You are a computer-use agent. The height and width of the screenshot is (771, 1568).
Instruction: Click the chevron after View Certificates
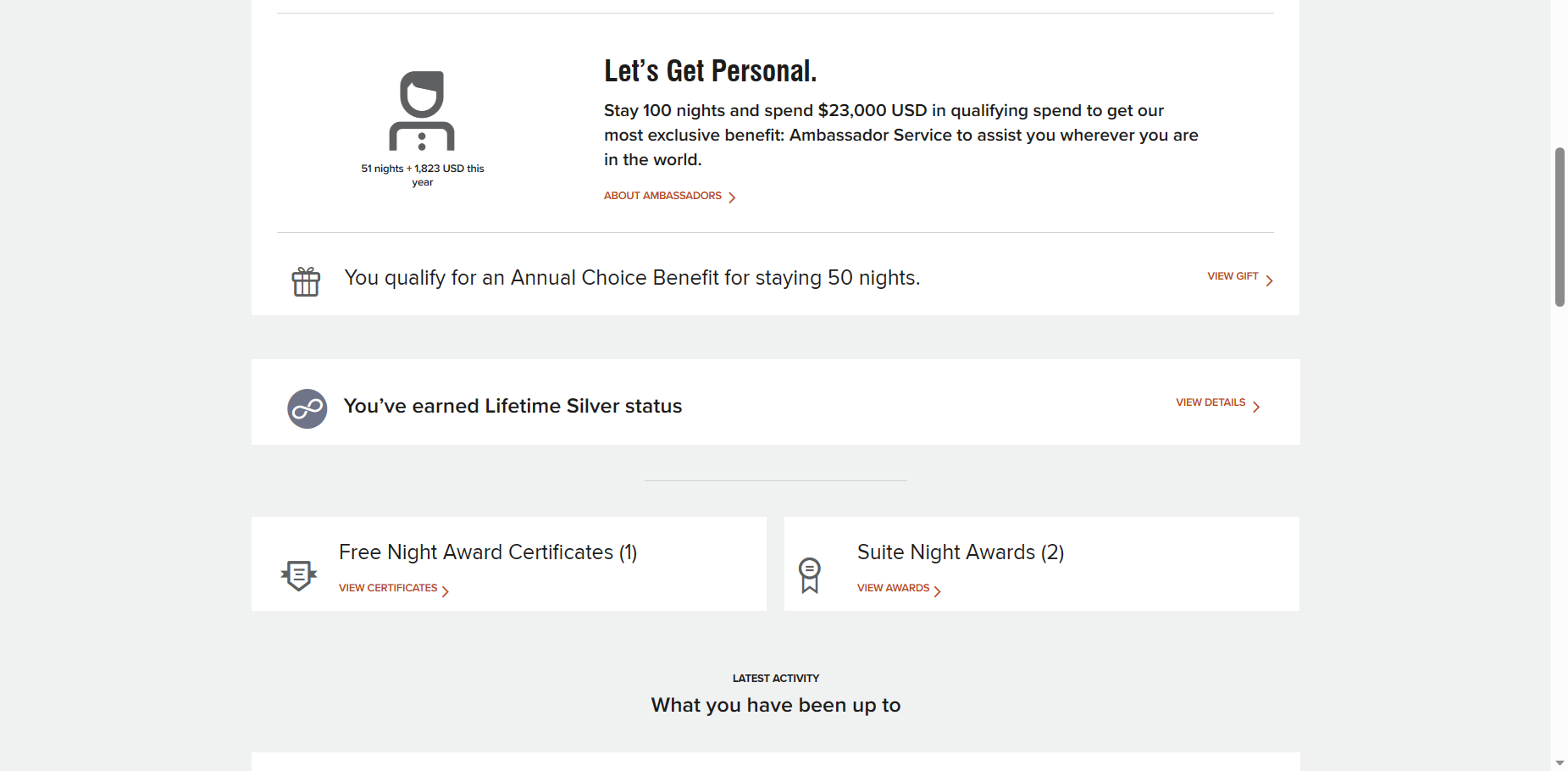click(x=445, y=591)
